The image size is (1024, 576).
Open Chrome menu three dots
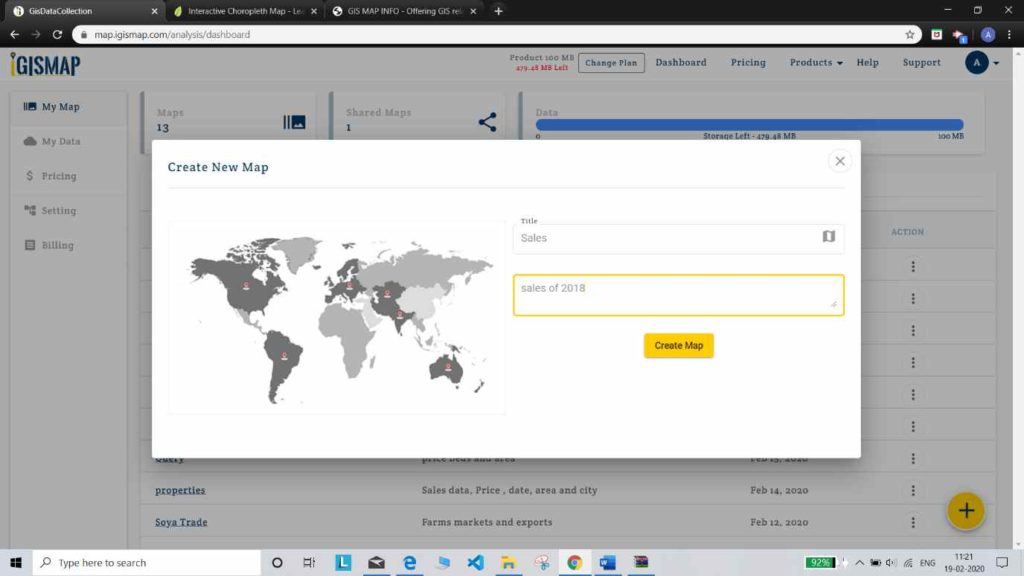coord(1009,35)
